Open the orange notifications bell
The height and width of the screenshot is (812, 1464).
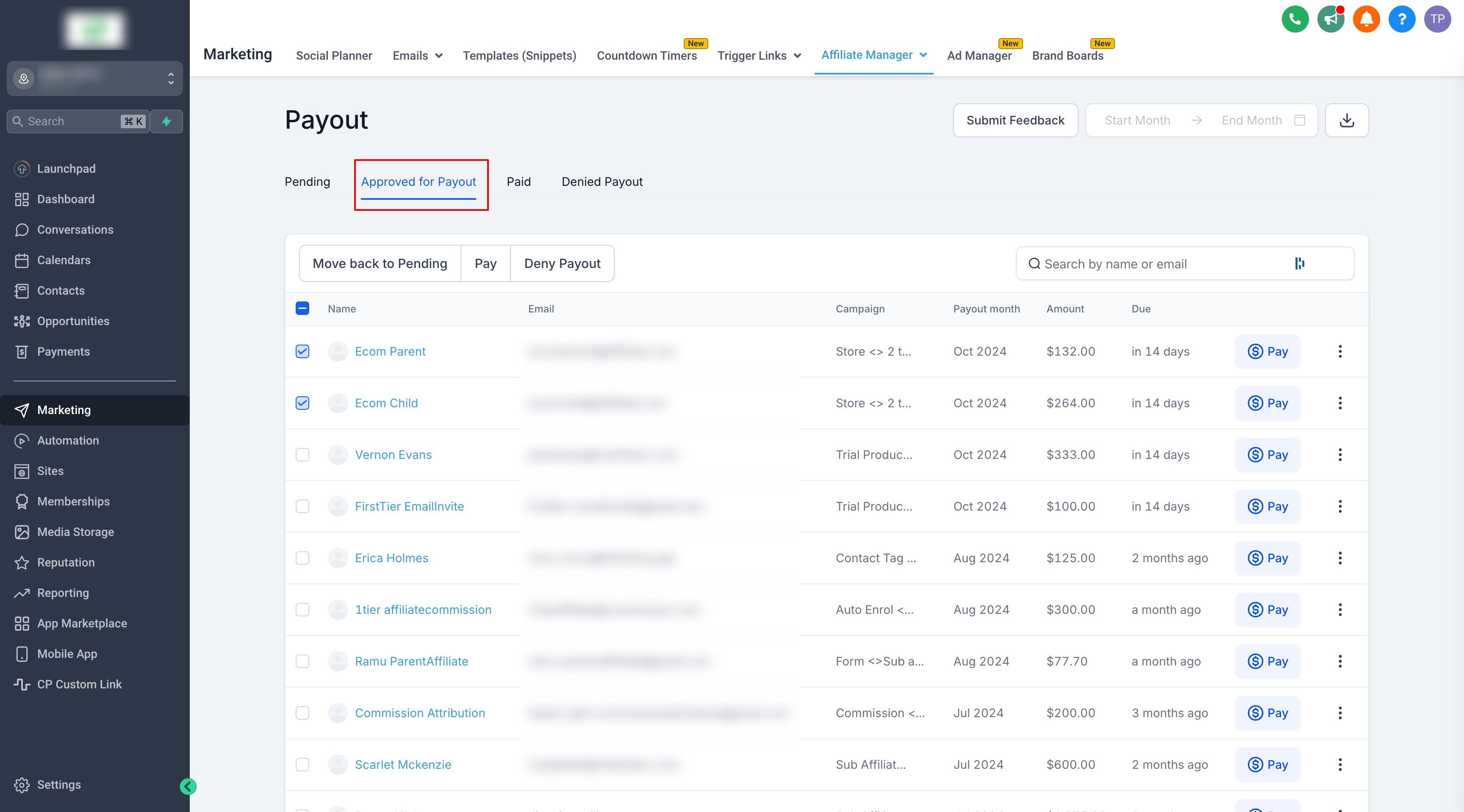pyautogui.click(x=1366, y=19)
